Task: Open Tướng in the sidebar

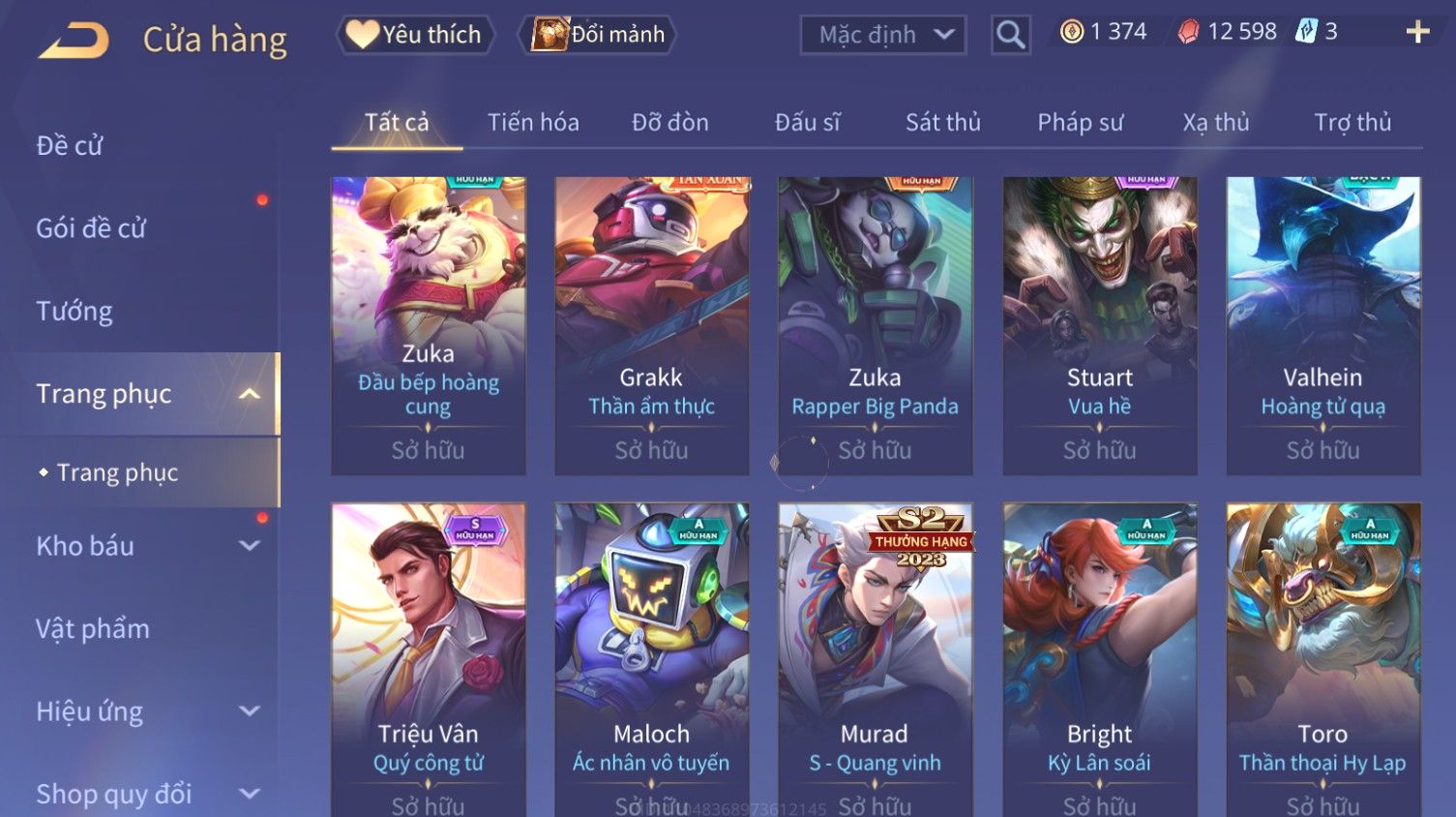Action: click(74, 312)
